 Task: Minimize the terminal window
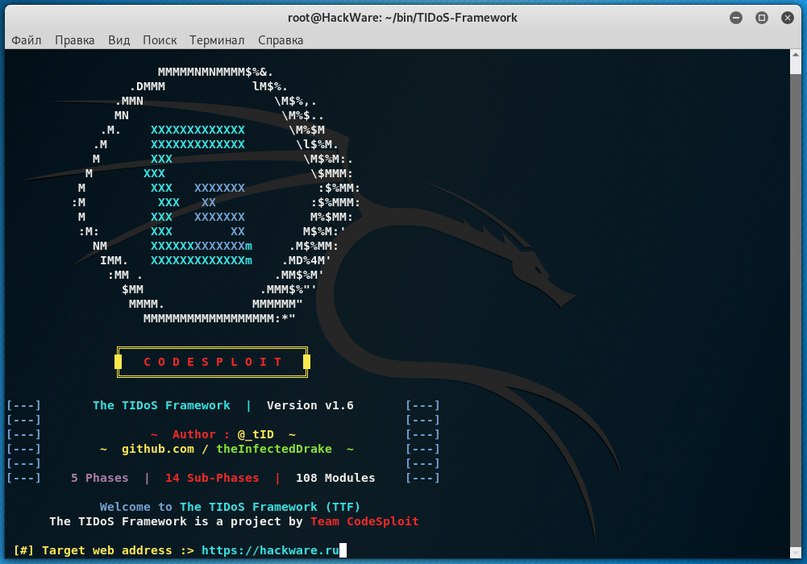(x=736, y=18)
